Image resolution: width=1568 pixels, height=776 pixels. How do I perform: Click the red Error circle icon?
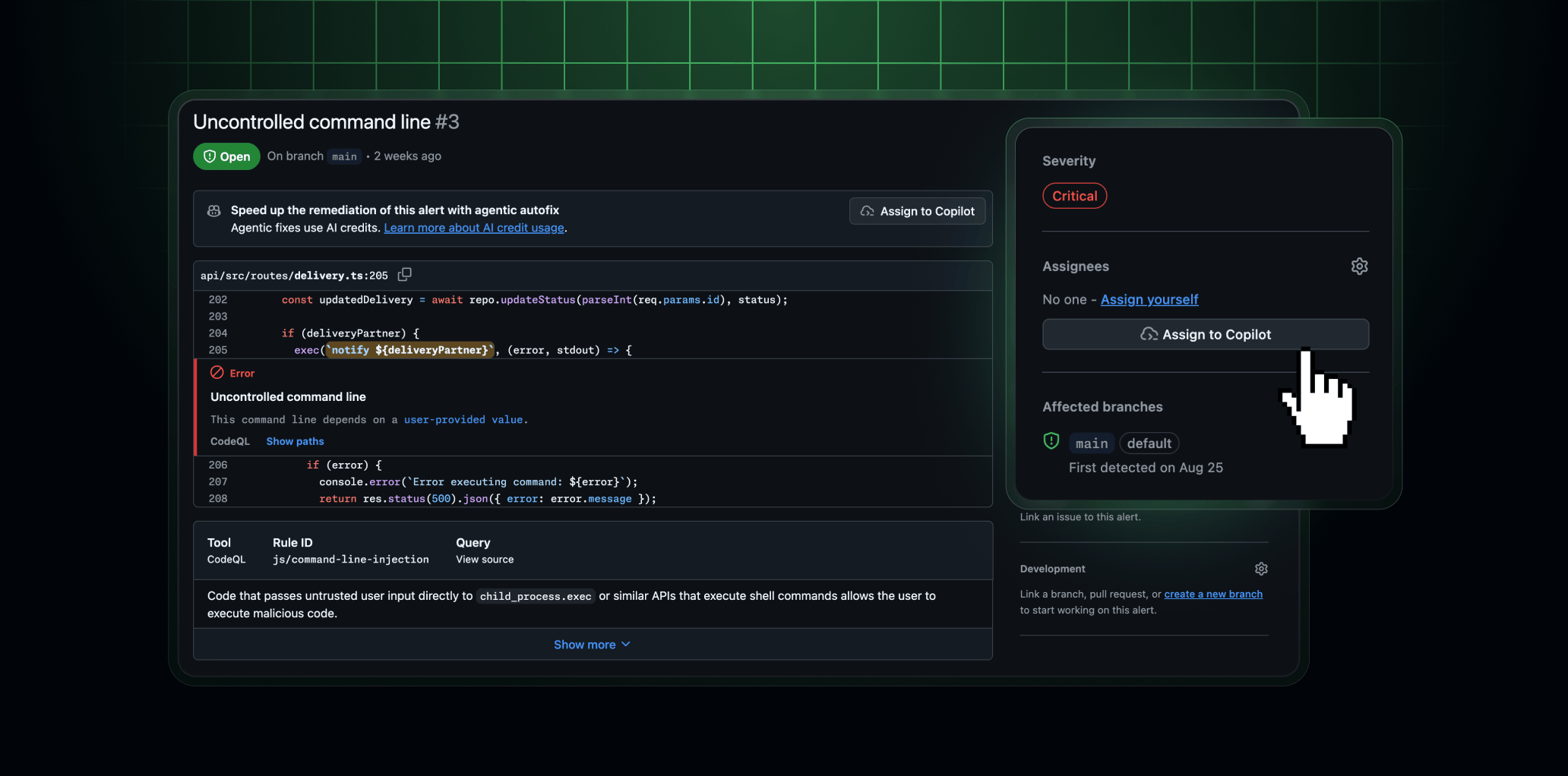pos(217,373)
